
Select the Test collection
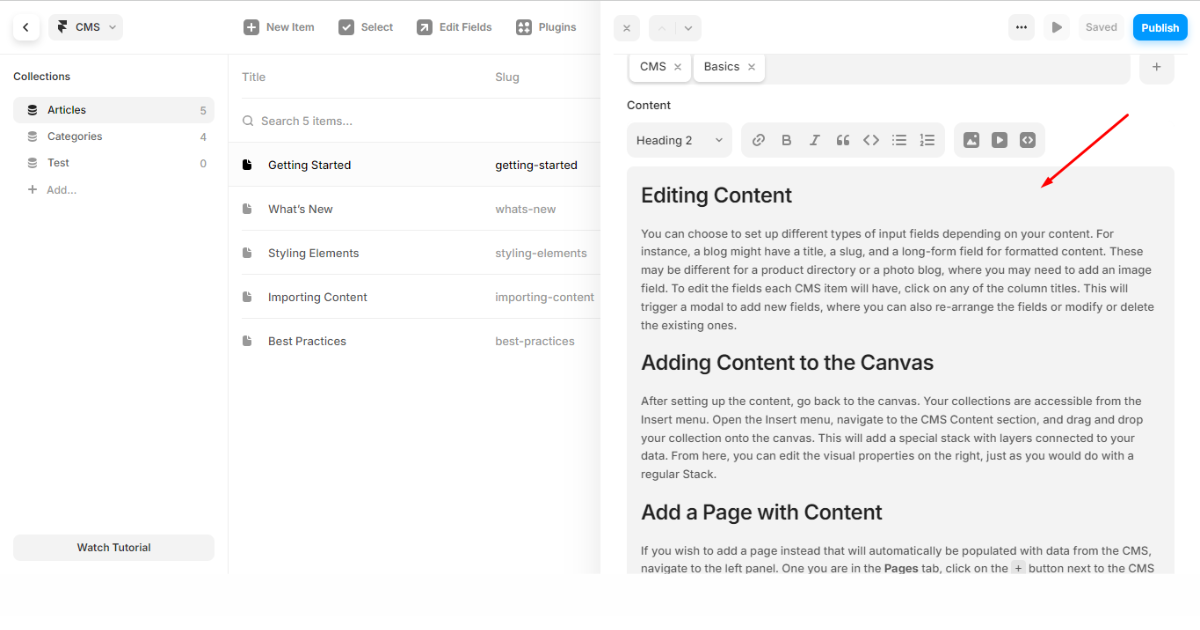pos(114,162)
